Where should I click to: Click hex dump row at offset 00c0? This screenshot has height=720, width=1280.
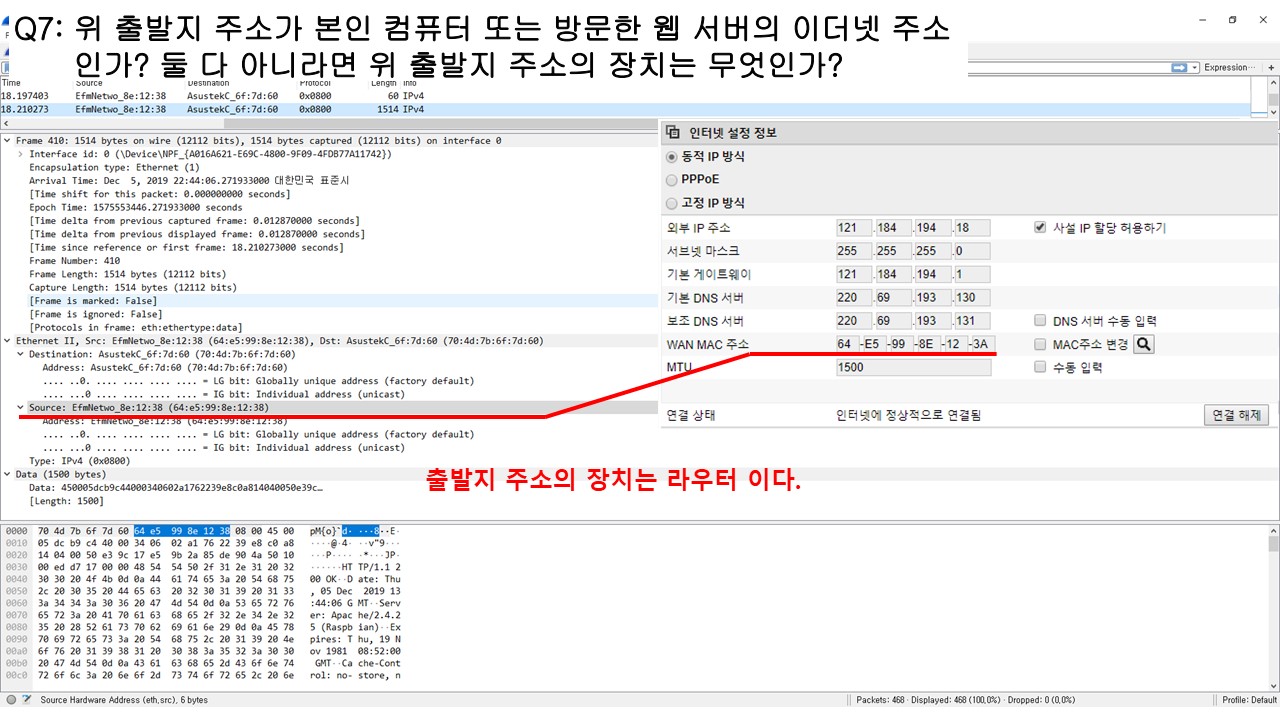pos(201,675)
